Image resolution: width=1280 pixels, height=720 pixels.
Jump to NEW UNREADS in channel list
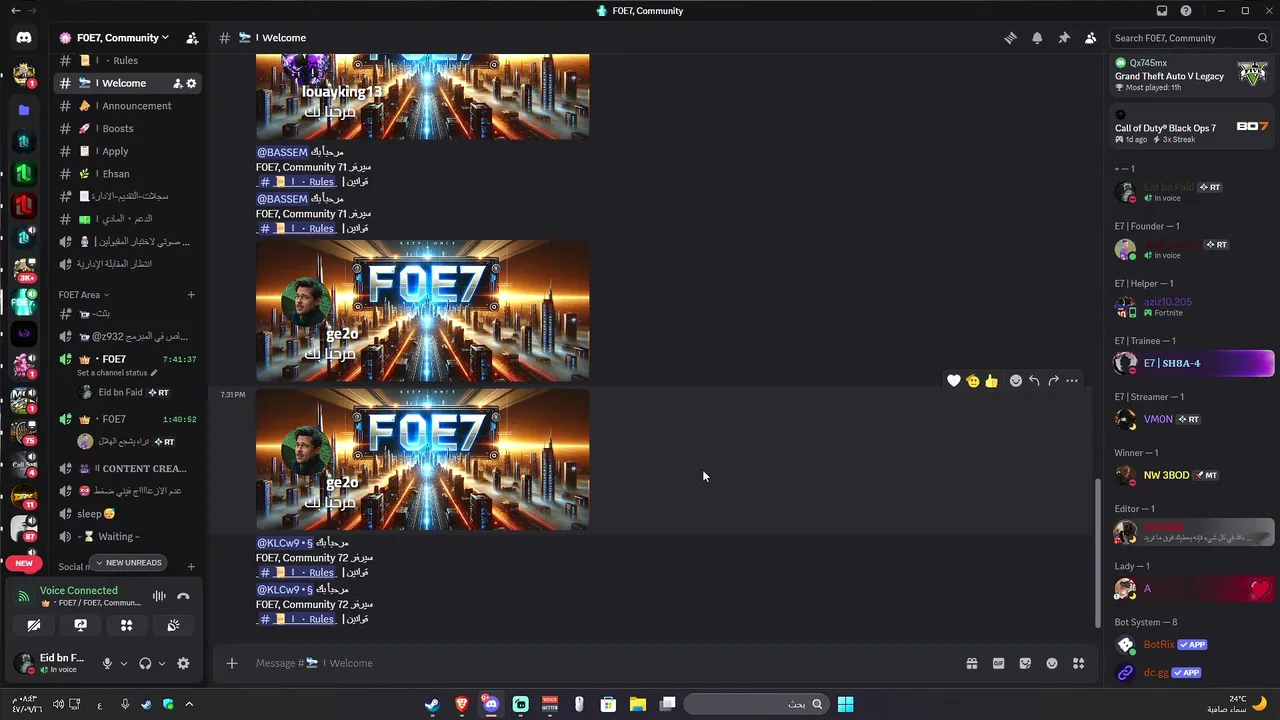pyautogui.click(x=127, y=563)
